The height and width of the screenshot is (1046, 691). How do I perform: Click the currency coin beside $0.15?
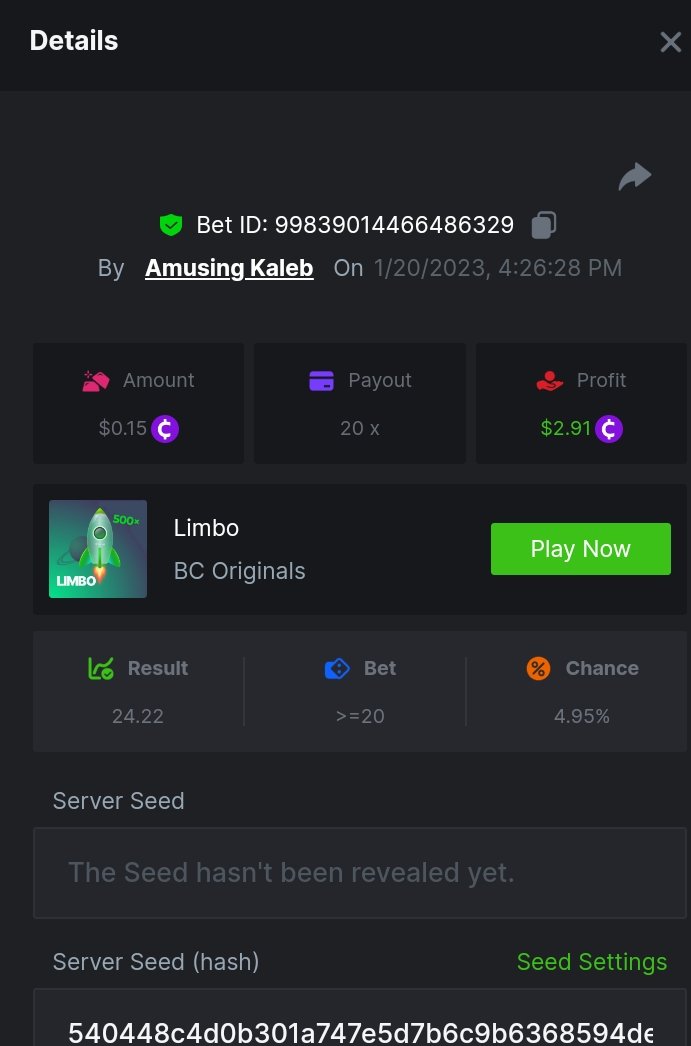[x=165, y=429]
